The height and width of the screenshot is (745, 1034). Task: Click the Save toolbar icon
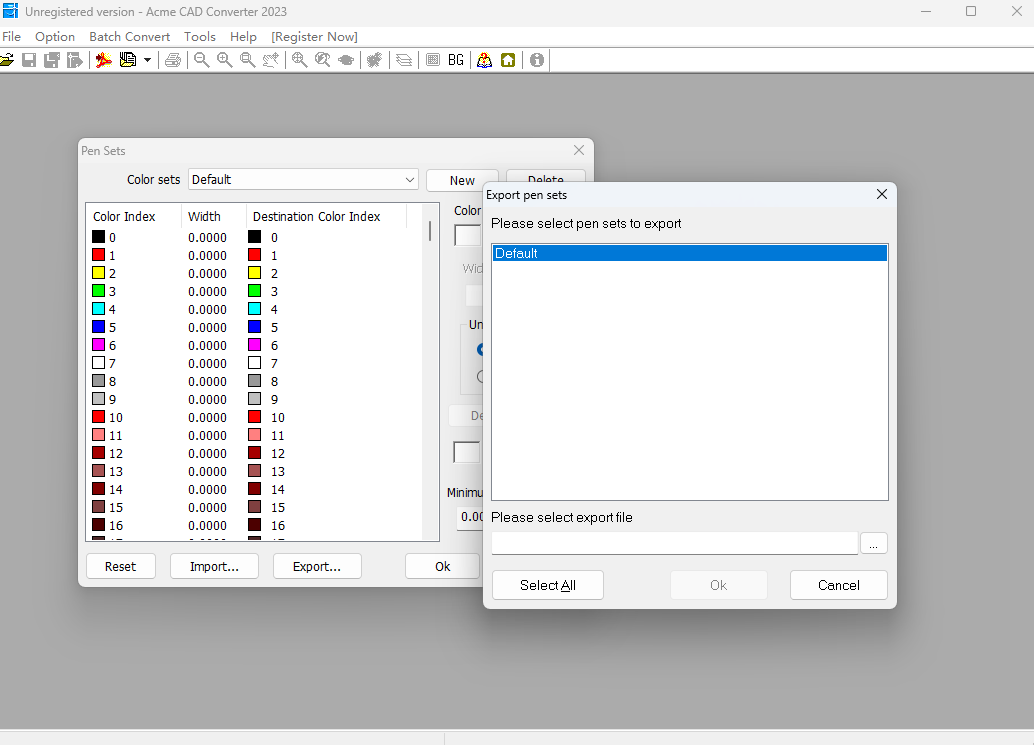click(x=28, y=59)
